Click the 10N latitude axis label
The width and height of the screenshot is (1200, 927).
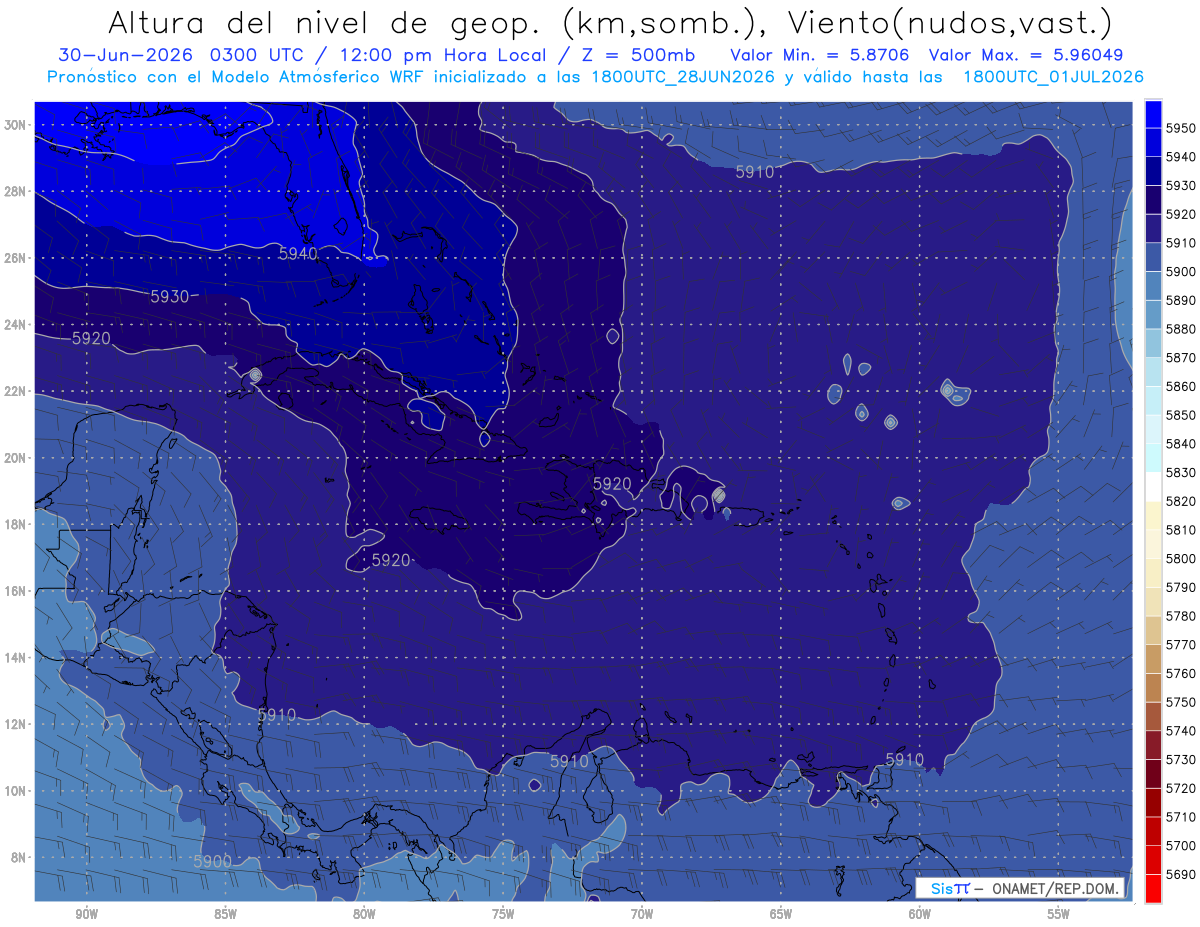tap(15, 791)
